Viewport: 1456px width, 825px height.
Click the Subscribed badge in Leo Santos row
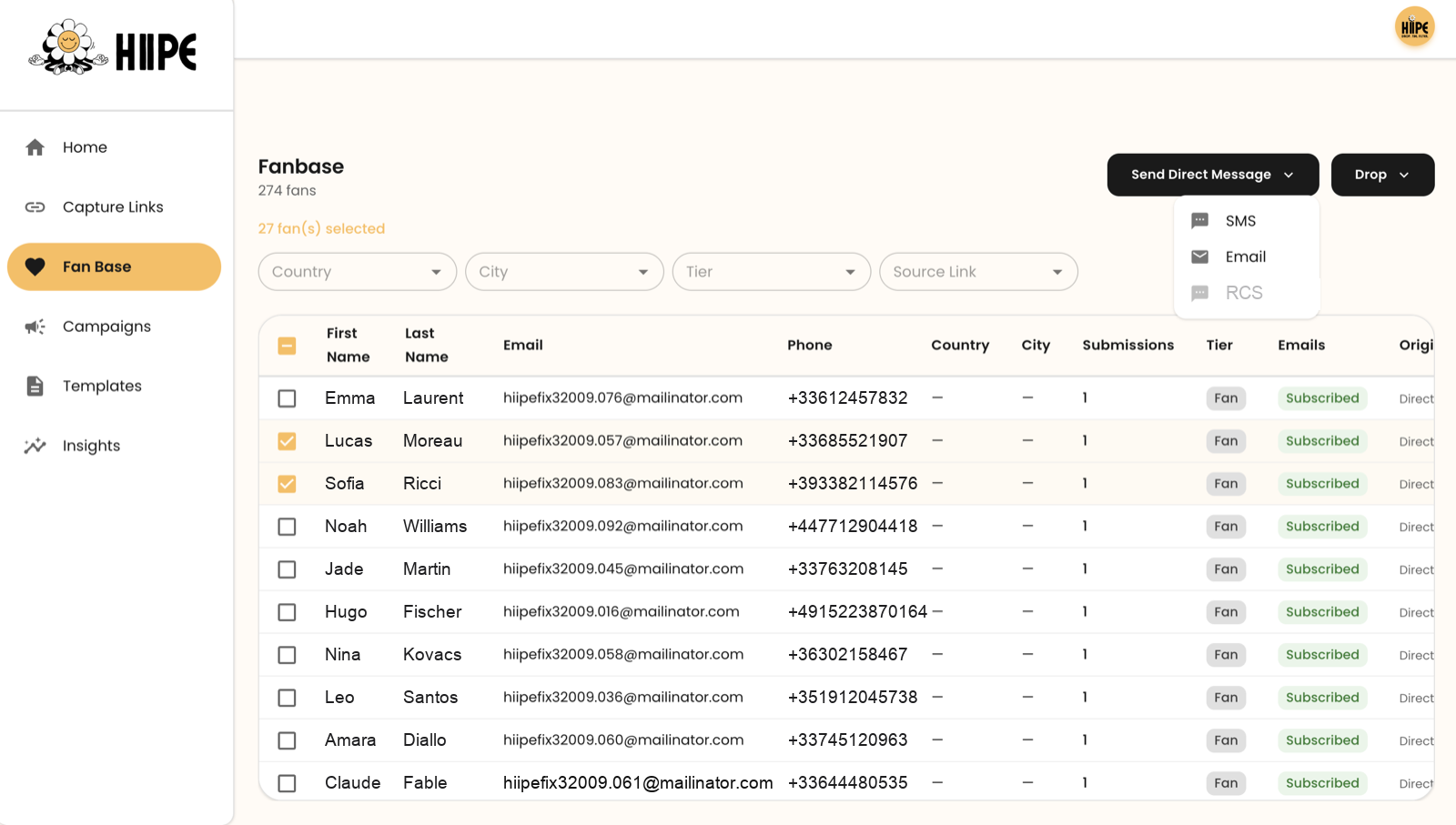pyautogui.click(x=1322, y=698)
